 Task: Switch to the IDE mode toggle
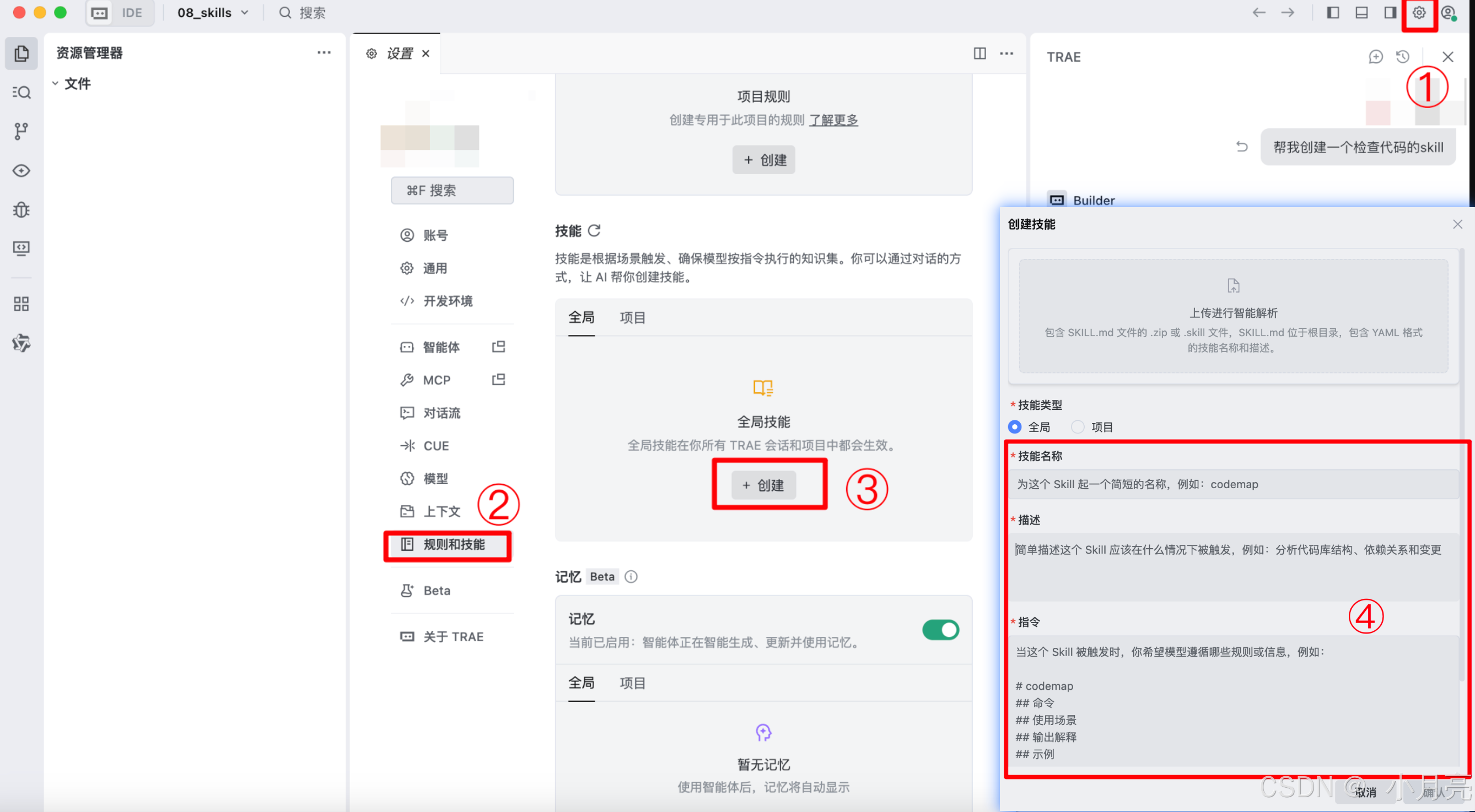point(132,13)
